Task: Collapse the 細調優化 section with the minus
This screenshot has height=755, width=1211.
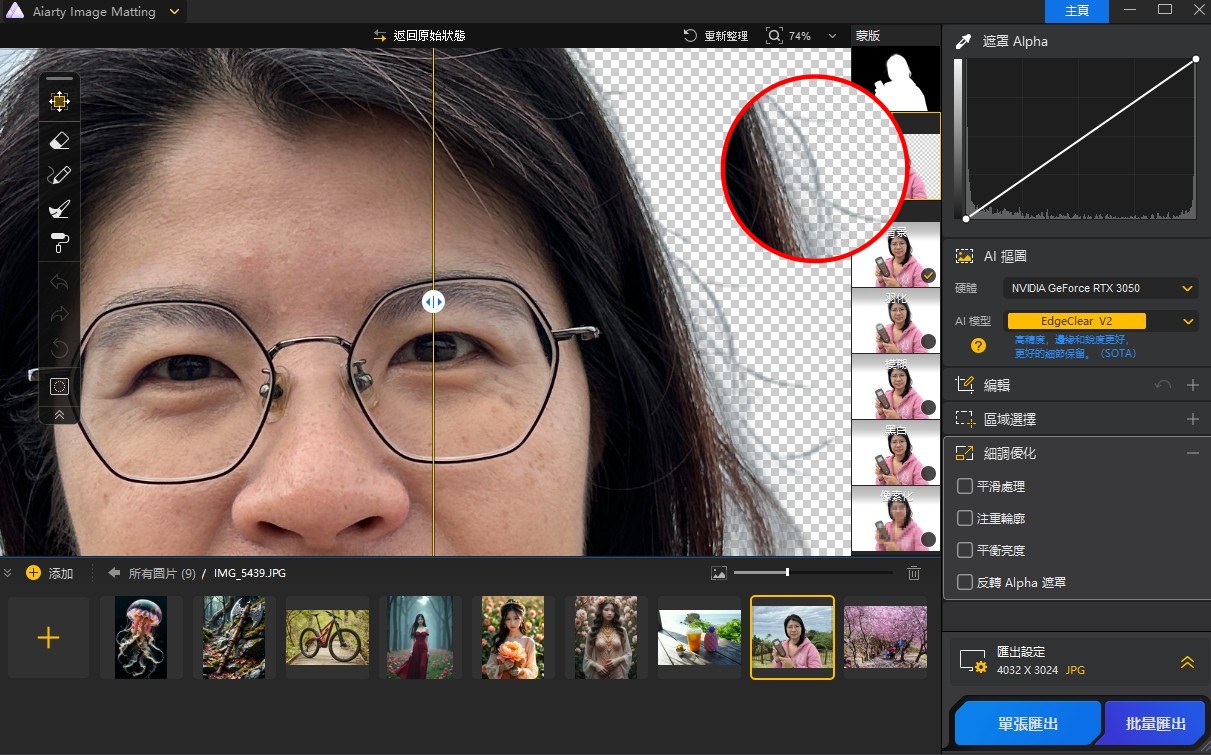Action: click(1192, 453)
